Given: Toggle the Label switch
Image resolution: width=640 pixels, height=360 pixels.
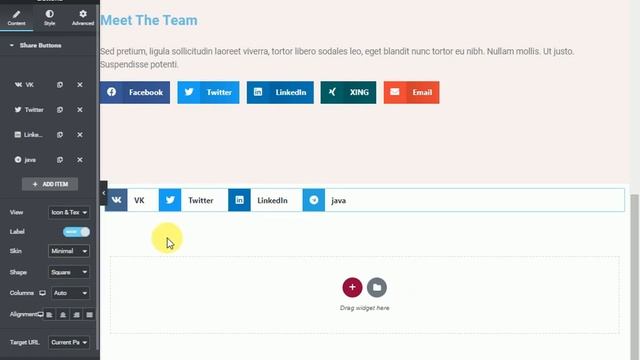Looking at the screenshot, I should coord(76,232).
